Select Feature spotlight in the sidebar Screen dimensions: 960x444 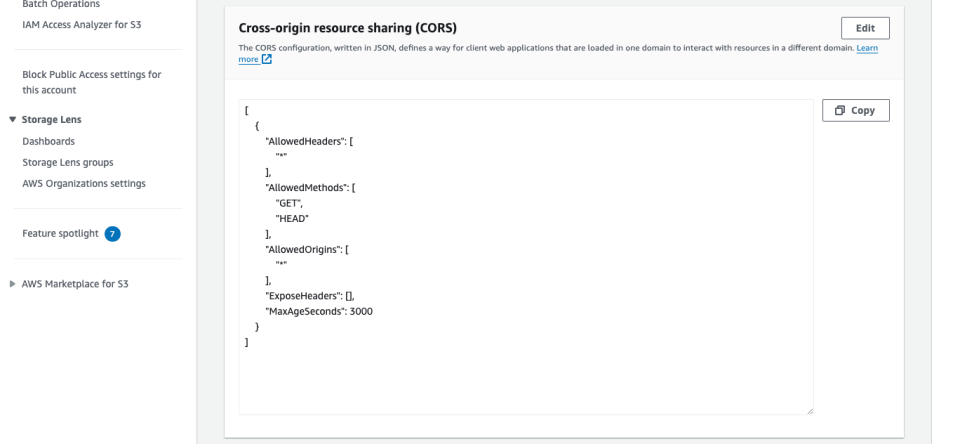(x=60, y=234)
